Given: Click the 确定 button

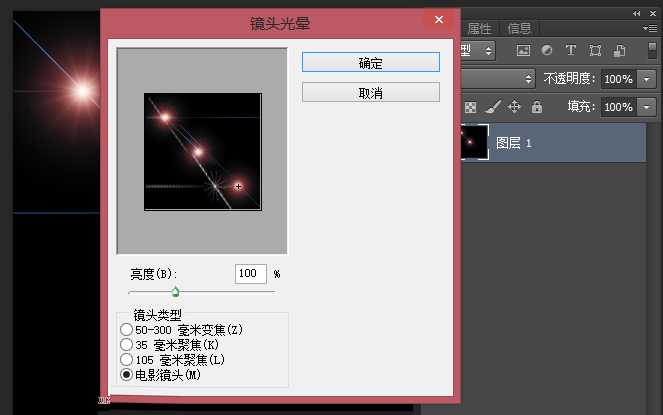Looking at the screenshot, I should click(x=370, y=62).
